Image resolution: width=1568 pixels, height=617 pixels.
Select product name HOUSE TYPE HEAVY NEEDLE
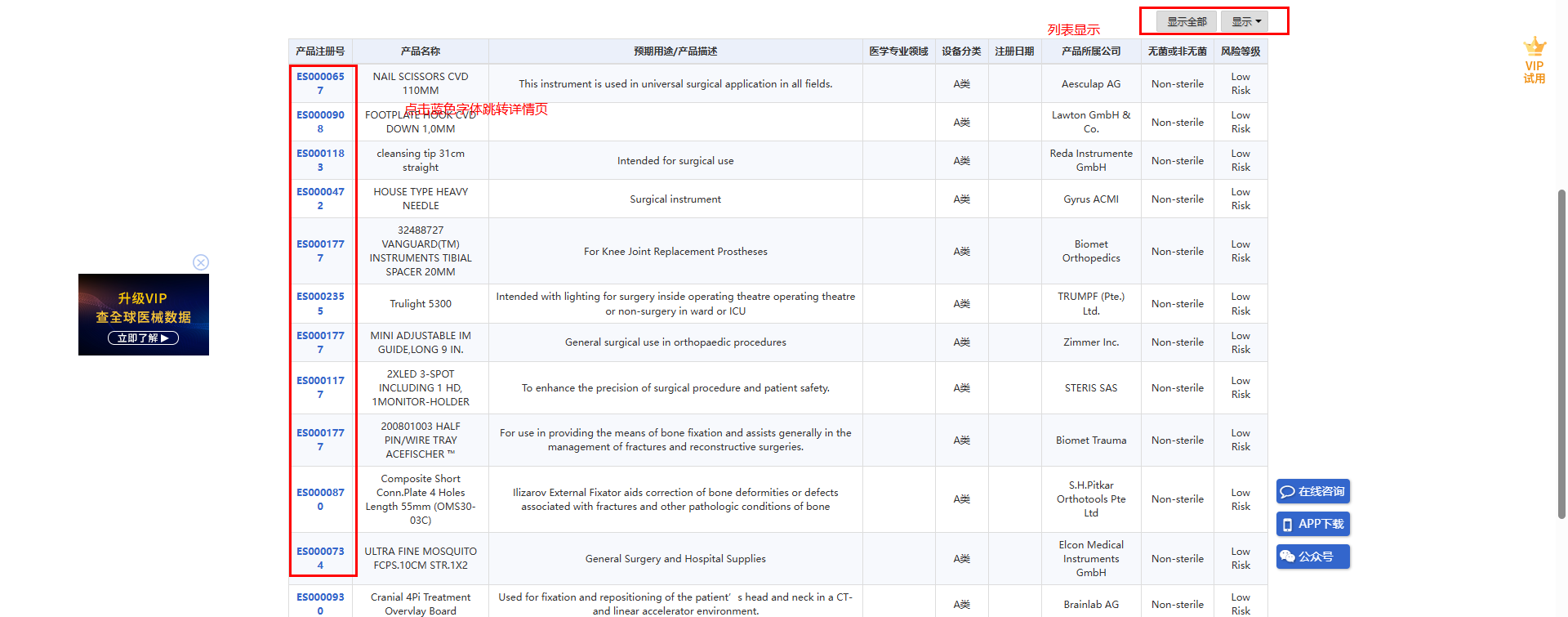point(421,199)
